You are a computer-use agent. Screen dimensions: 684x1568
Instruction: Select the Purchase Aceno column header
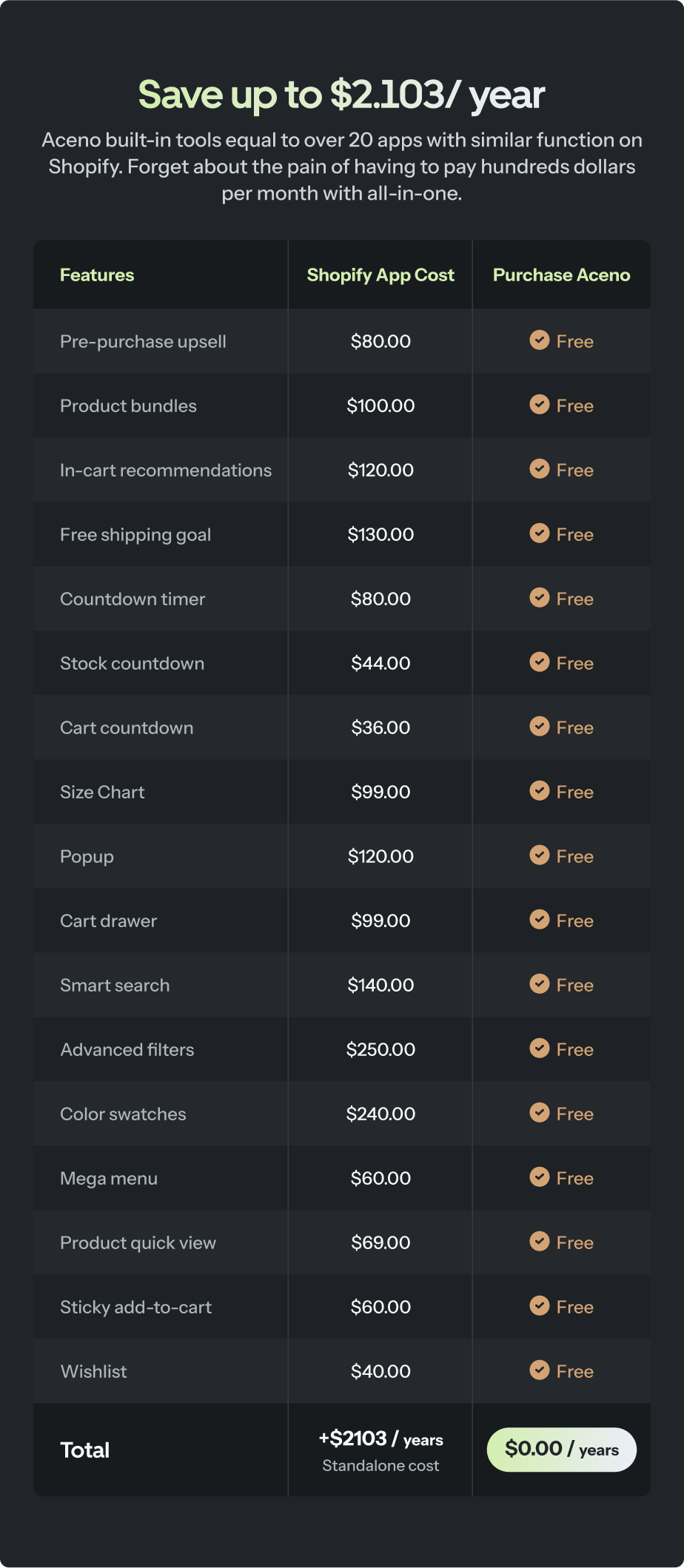pyautogui.click(x=562, y=275)
